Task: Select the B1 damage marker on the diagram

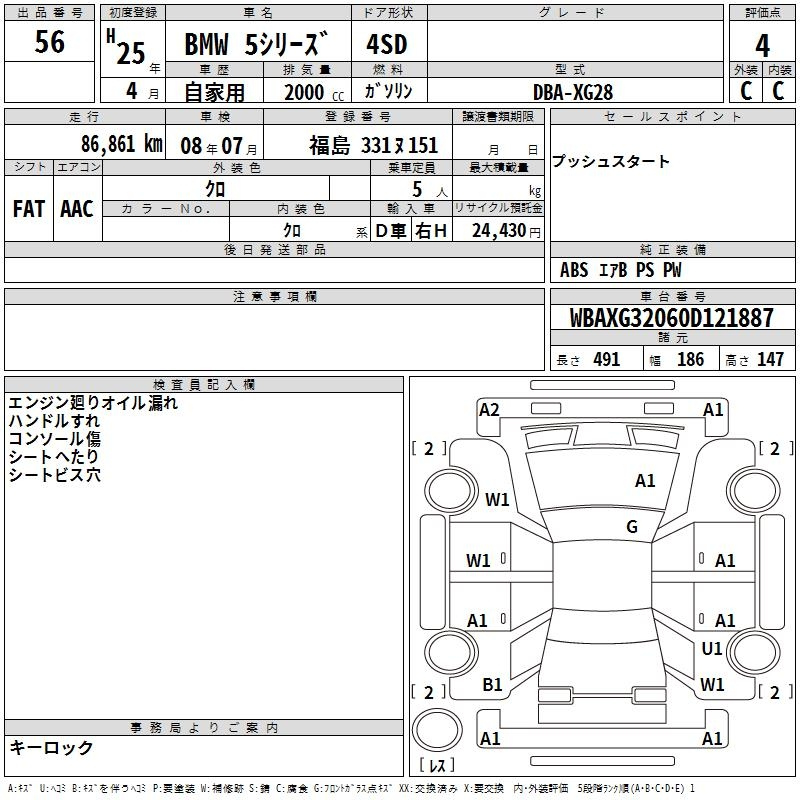Action: click(492, 685)
